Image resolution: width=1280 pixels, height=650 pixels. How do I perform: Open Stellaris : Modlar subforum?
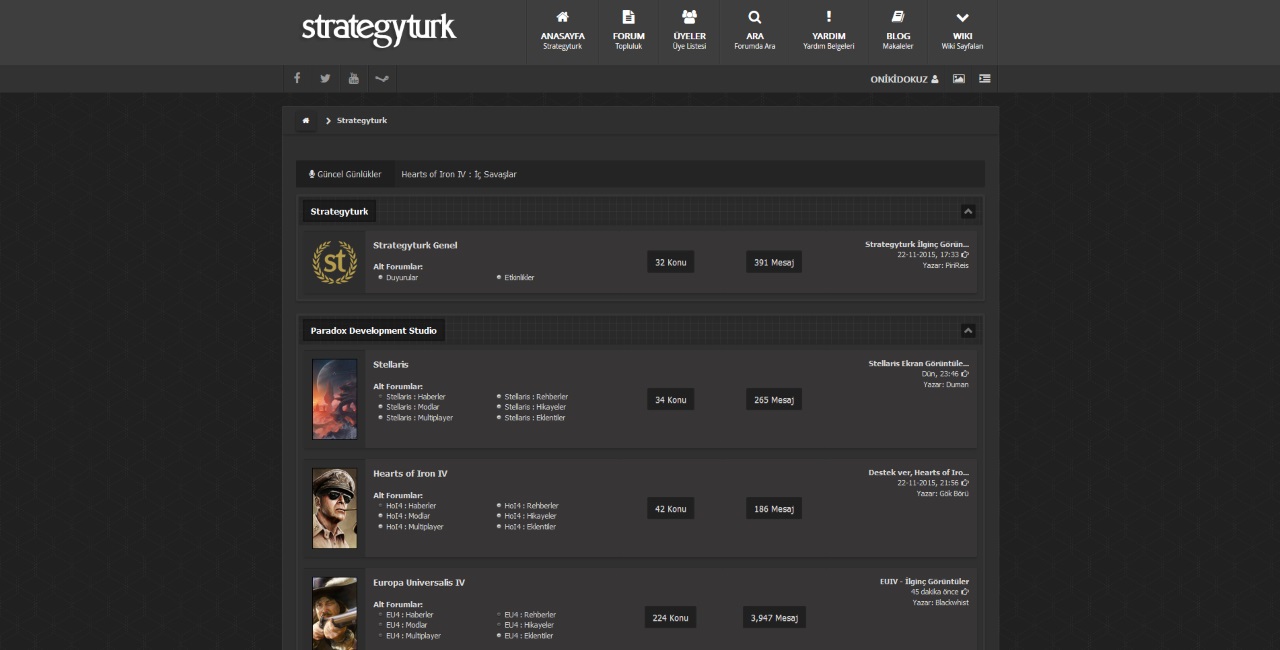click(413, 407)
